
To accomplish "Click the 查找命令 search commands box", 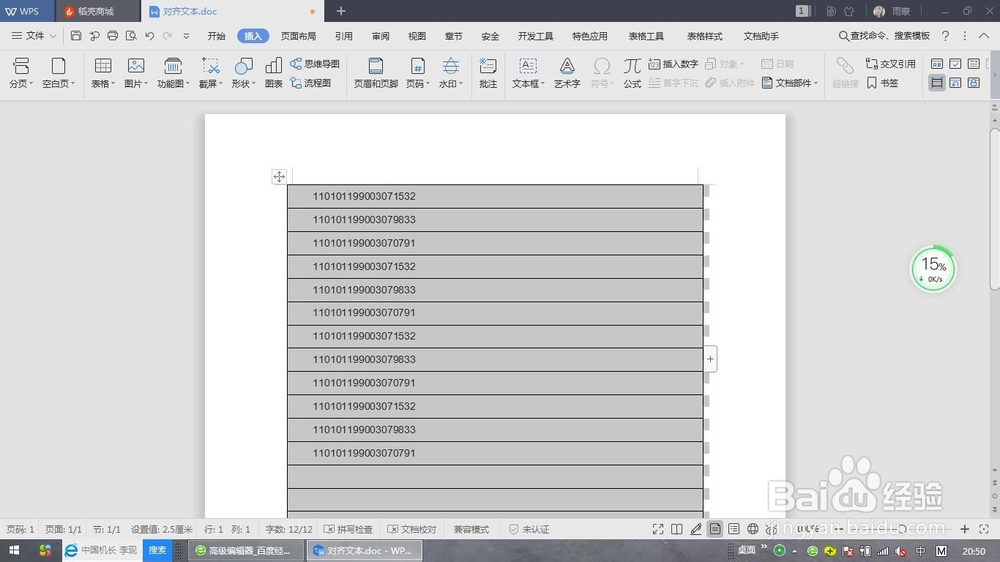I will 884,36.
